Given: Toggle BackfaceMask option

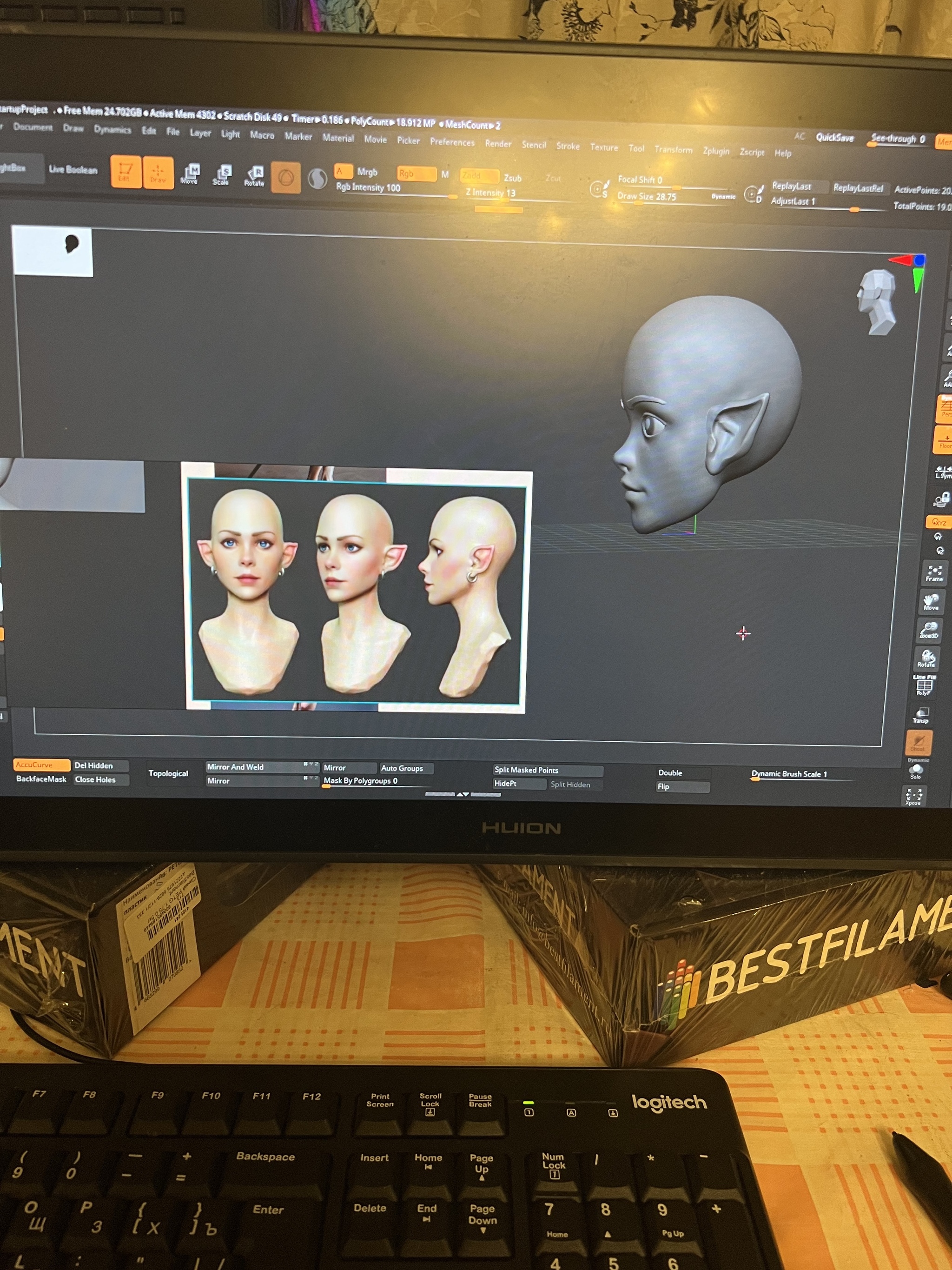Looking at the screenshot, I should click(x=41, y=779).
